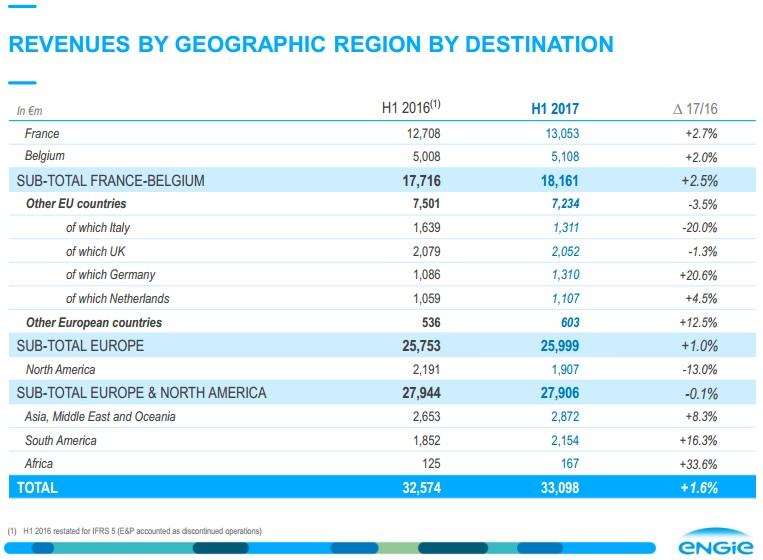Click Asia row change +8.3%
The width and height of the screenshot is (763, 560).
tap(701, 416)
